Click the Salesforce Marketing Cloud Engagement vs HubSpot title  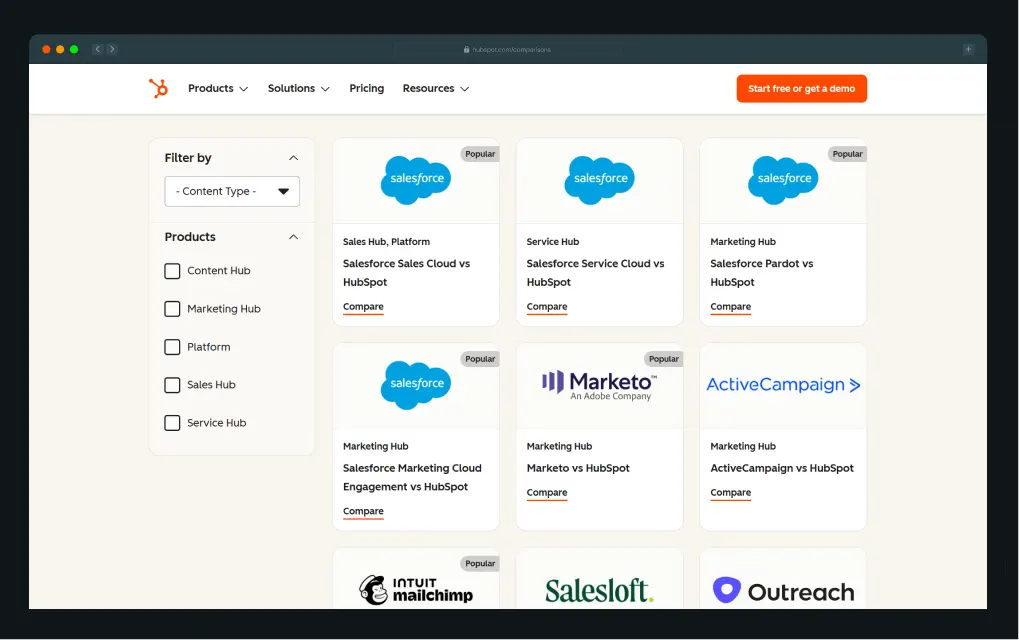click(412, 478)
